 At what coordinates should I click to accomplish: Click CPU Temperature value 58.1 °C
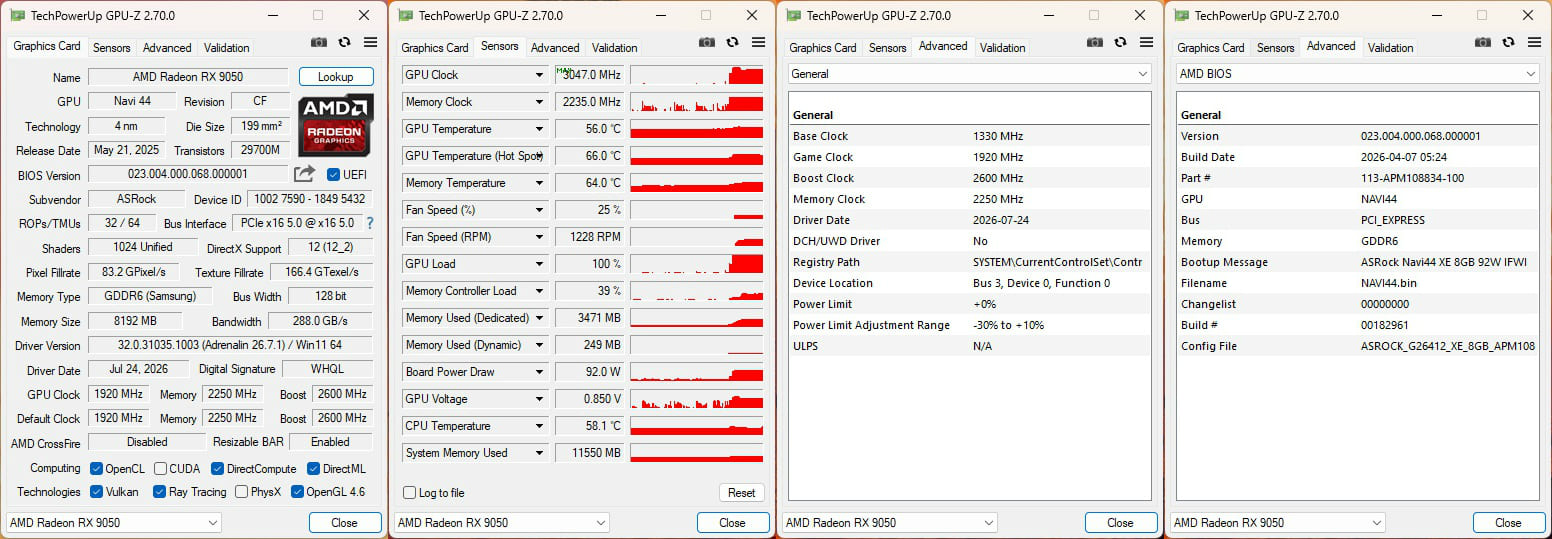589,426
